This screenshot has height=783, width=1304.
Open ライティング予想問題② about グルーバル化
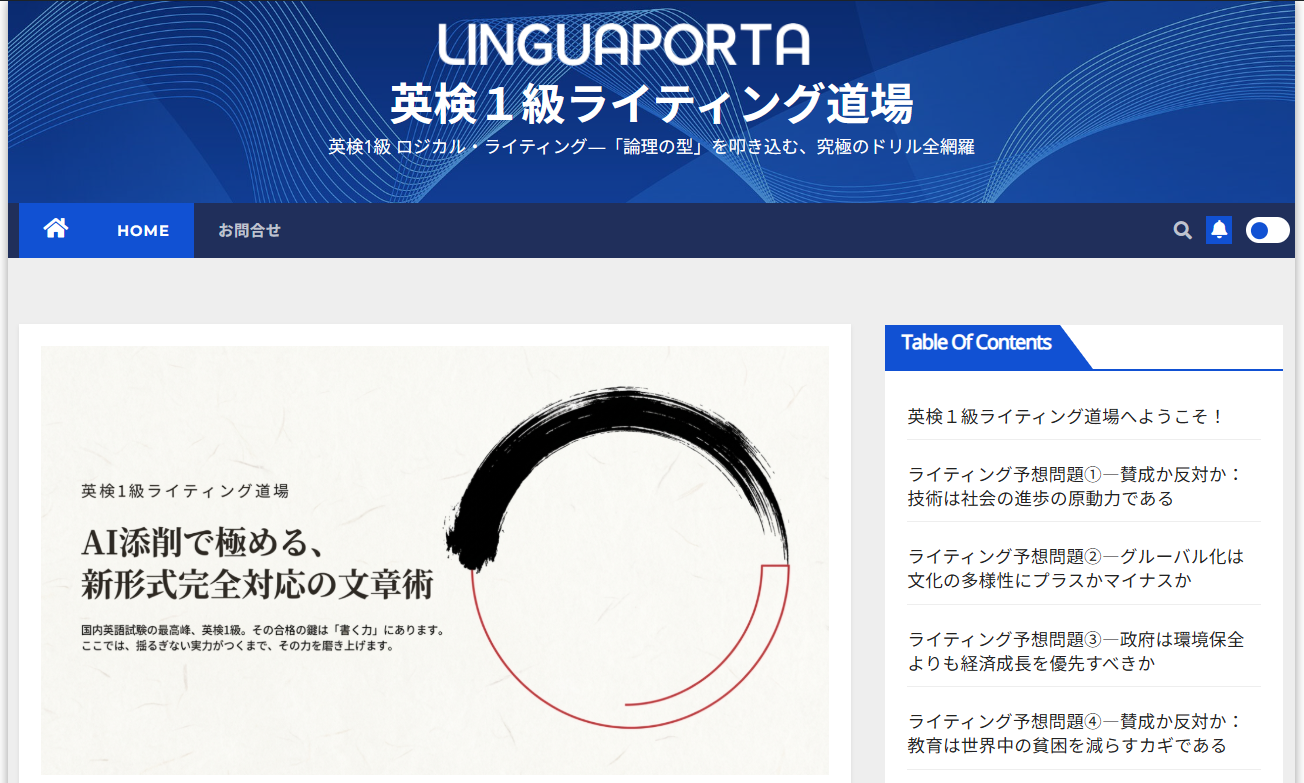pyautogui.click(x=1075, y=568)
